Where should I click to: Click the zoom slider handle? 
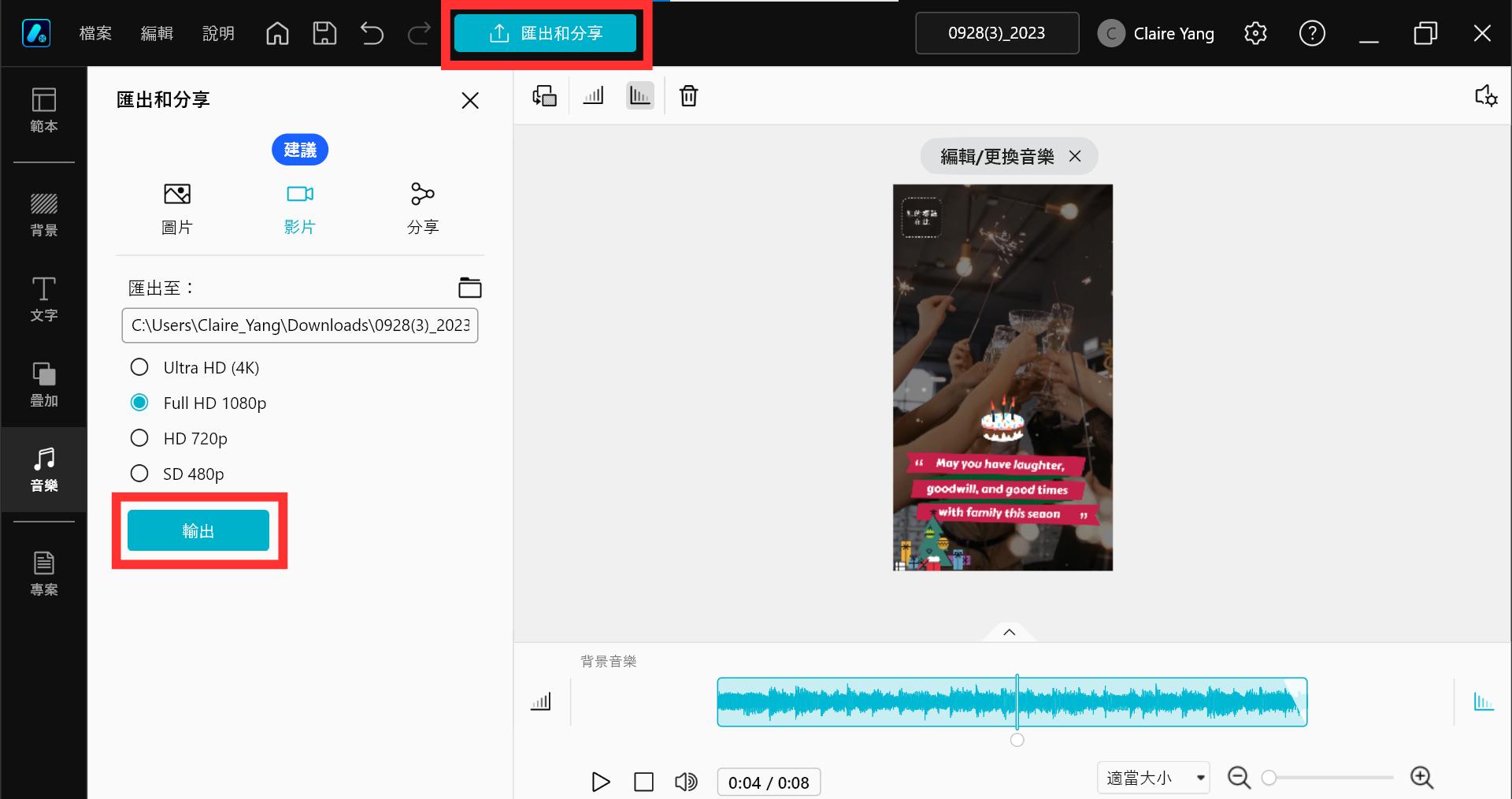pos(1269,779)
